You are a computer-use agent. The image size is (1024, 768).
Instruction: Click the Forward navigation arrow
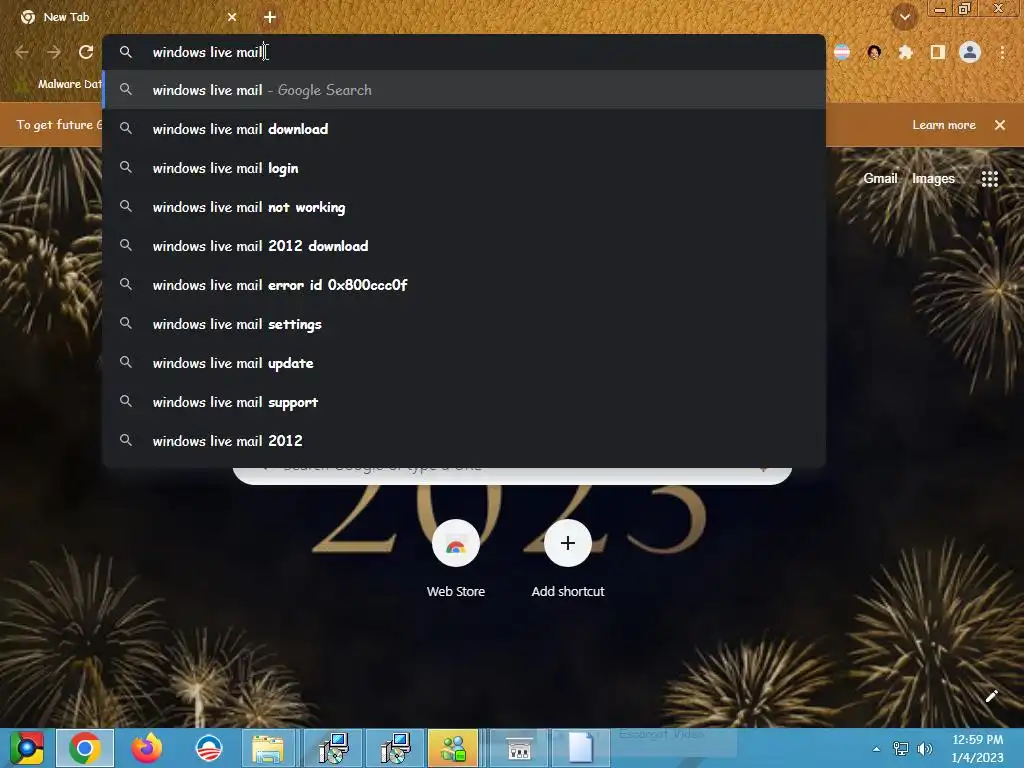point(54,52)
